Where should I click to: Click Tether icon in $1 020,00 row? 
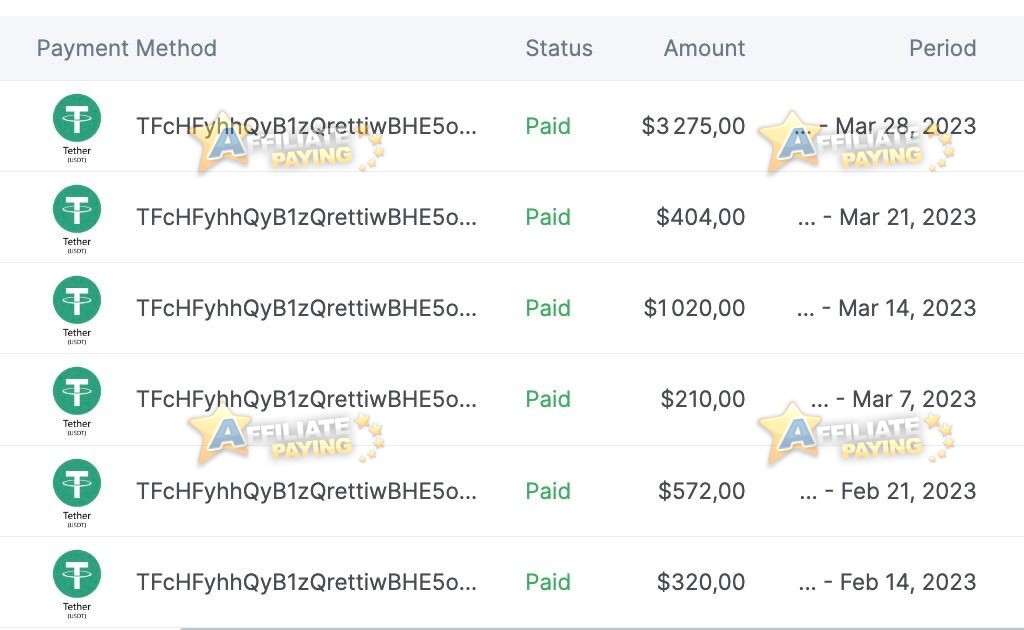[x=76, y=300]
